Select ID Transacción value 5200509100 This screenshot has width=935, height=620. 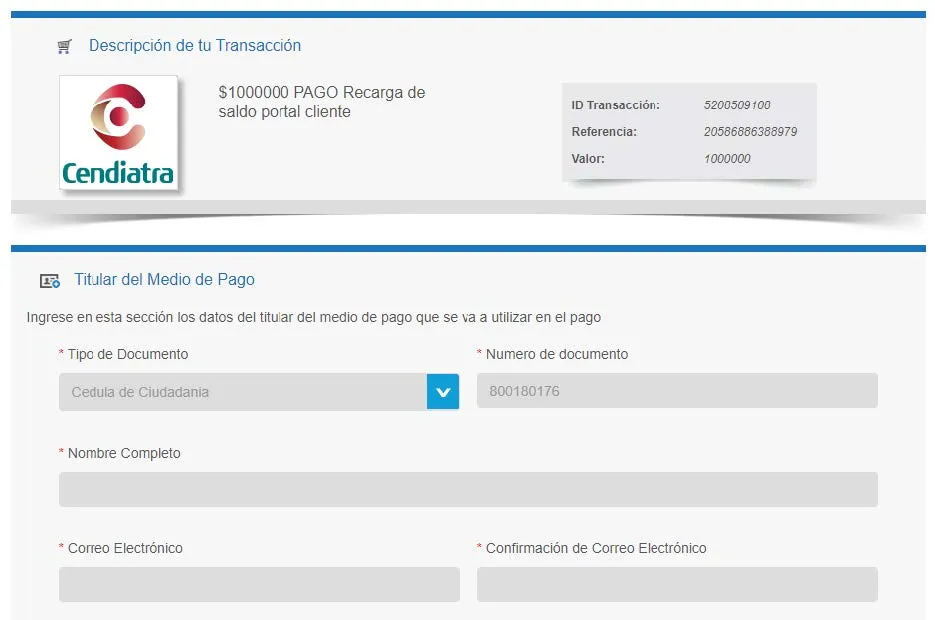pos(737,105)
